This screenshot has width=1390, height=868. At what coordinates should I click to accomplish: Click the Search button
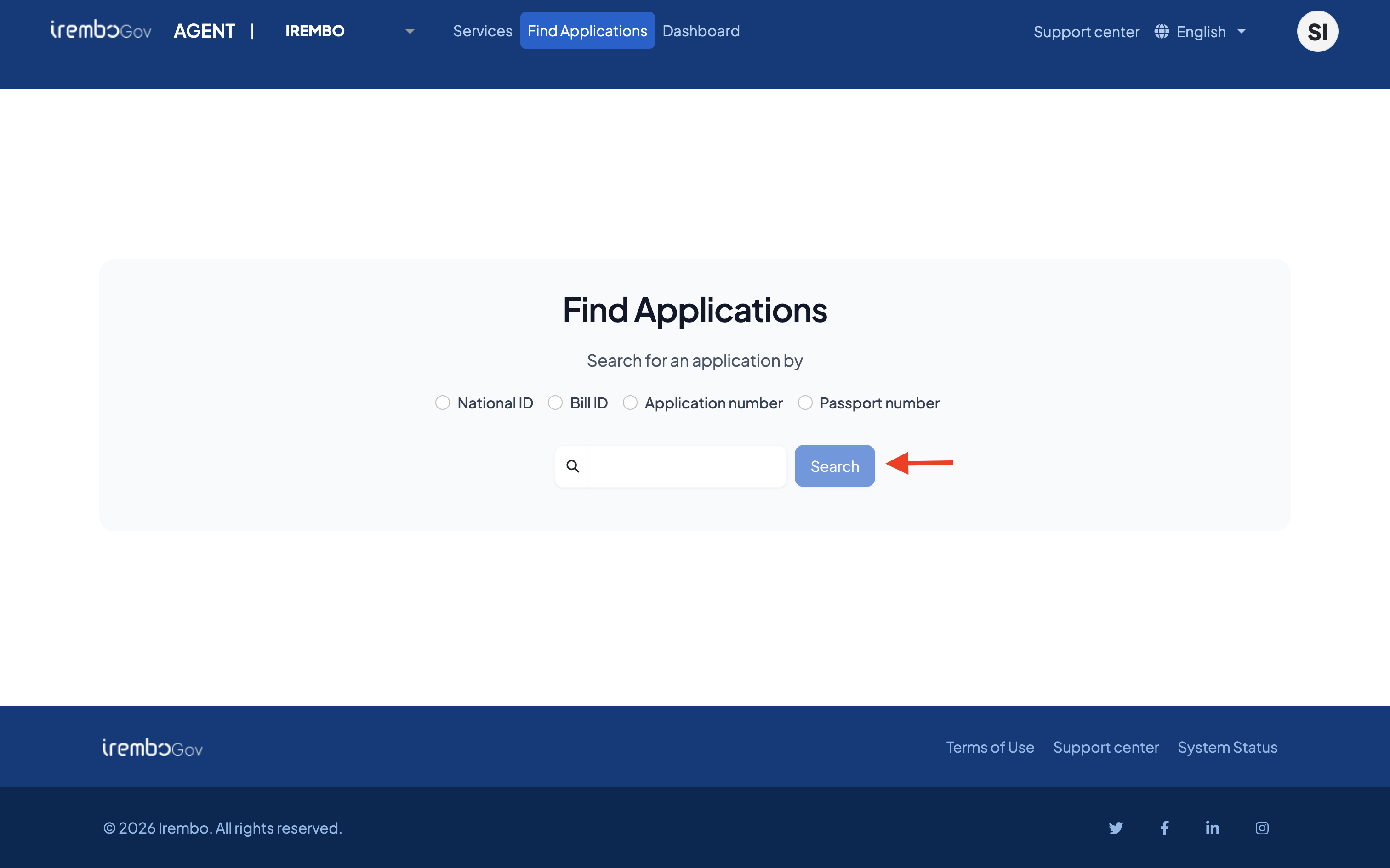(x=834, y=465)
